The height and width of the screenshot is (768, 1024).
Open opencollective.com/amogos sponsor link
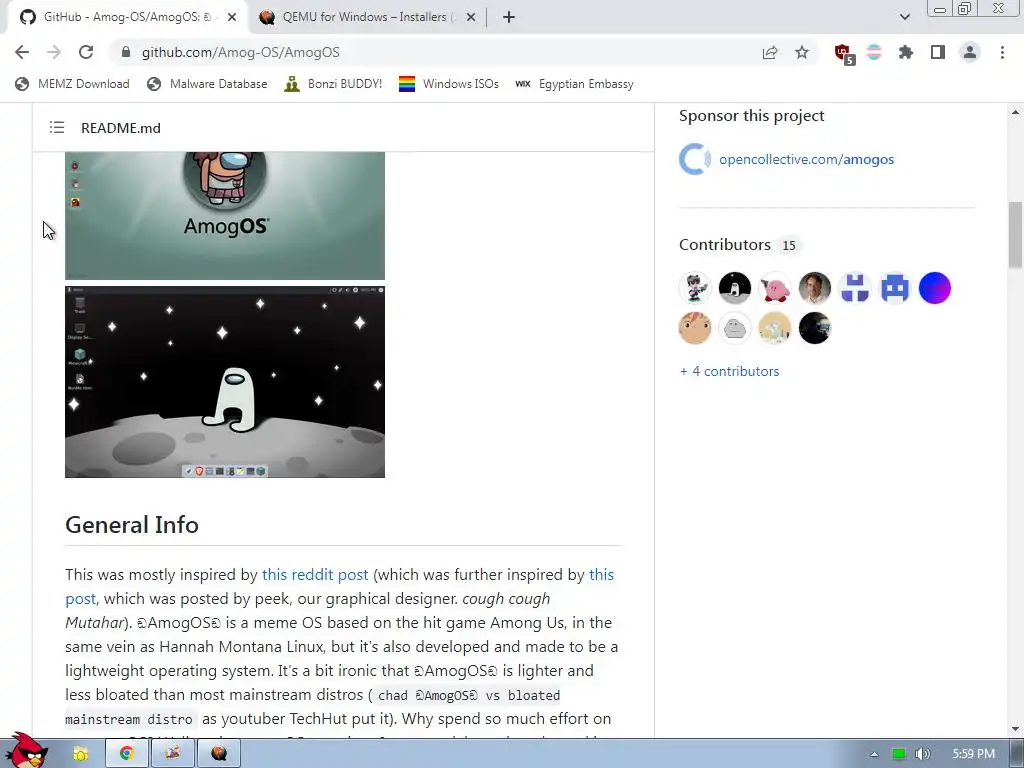[x=807, y=159]
